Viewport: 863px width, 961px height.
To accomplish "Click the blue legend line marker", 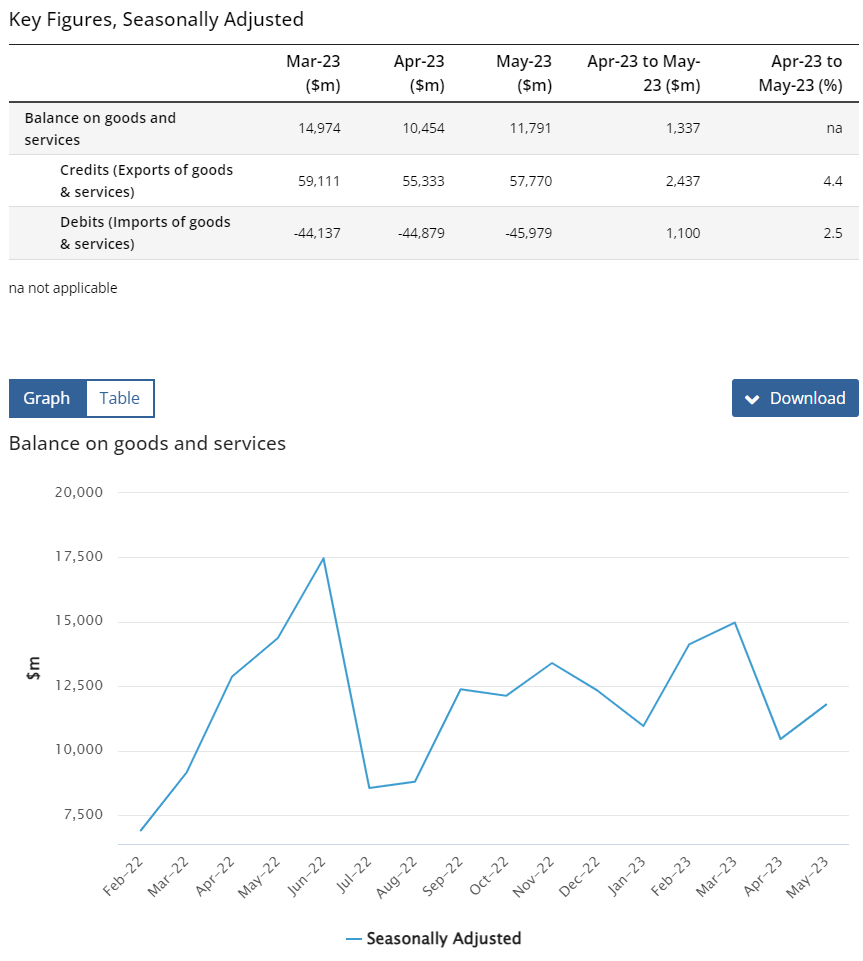I will pos(354,939).
